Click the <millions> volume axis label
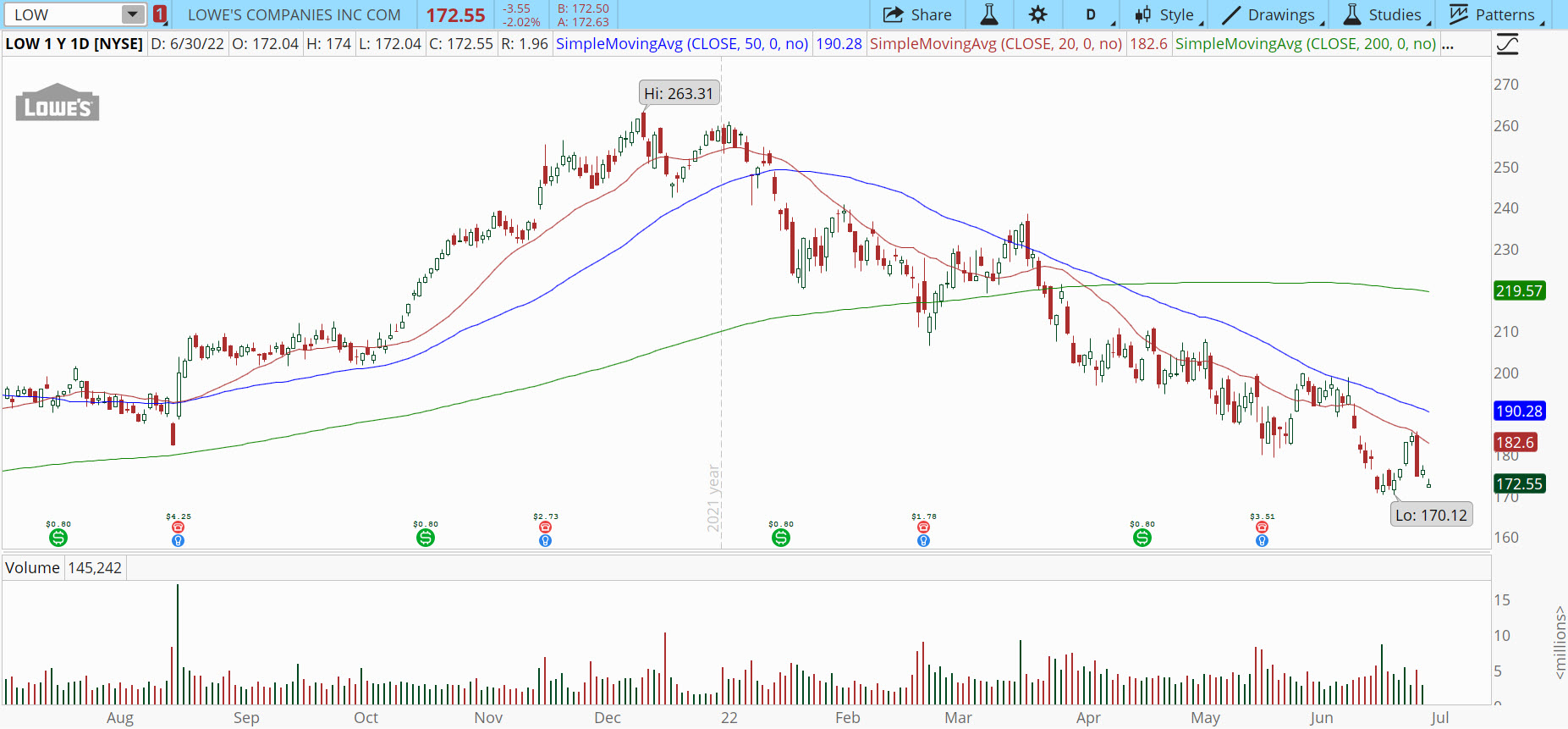1568x729 pixels. 1559,642
